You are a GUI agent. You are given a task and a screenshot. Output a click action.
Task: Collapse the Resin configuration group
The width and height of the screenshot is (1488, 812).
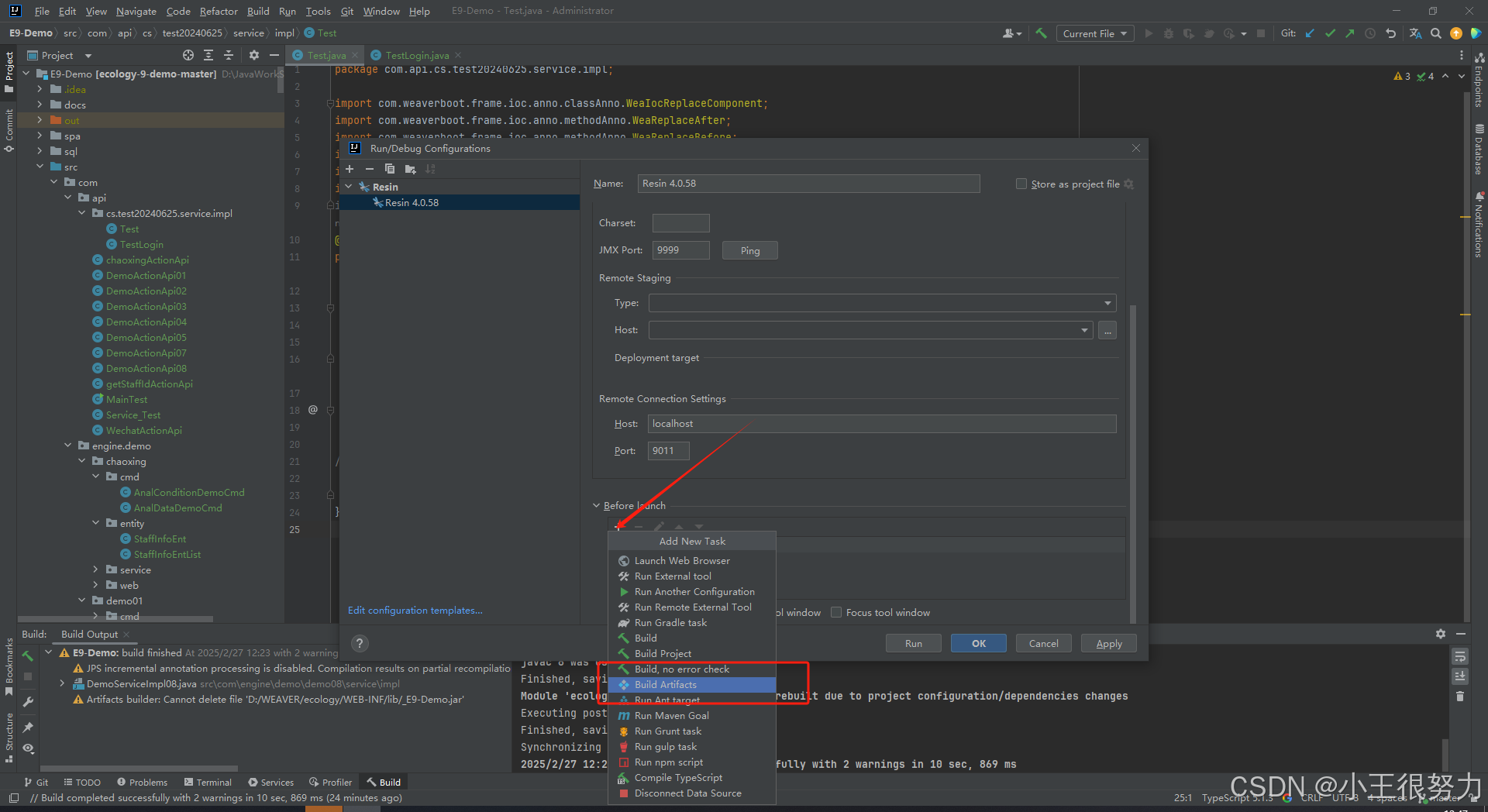(x=349, y=187)
